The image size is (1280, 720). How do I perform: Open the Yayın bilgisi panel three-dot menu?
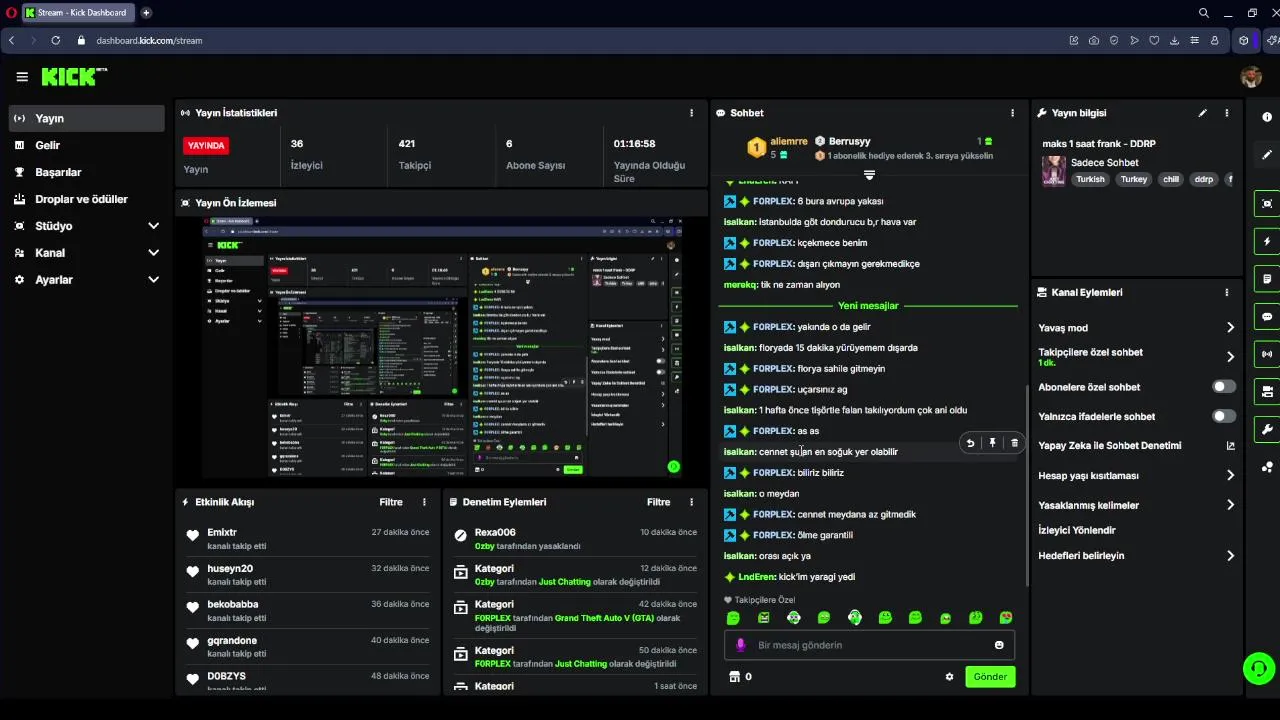tap(1227, 113)
